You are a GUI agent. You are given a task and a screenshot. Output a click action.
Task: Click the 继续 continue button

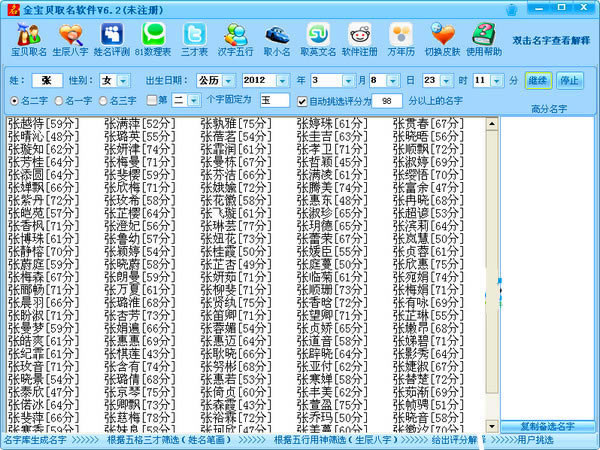538,81
